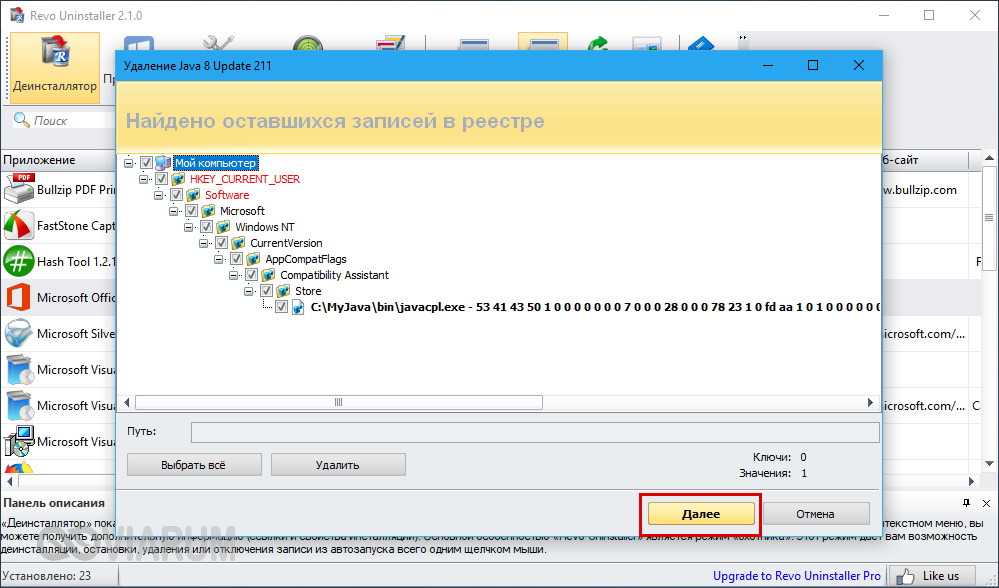Collapse the Software registry node
The width and height of the screenshot is (999, 588).
coord(159,195)
